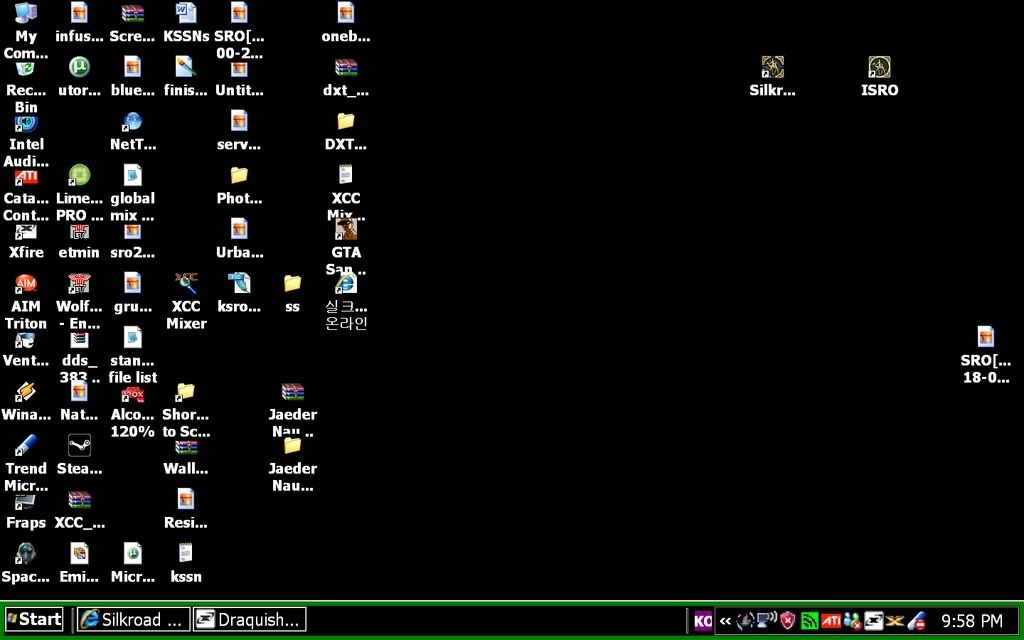Open the dxt_... WinRAR archive
The height and width of the screenshot is (640, 1024).
pyautogui.click(x=345, y=67)
